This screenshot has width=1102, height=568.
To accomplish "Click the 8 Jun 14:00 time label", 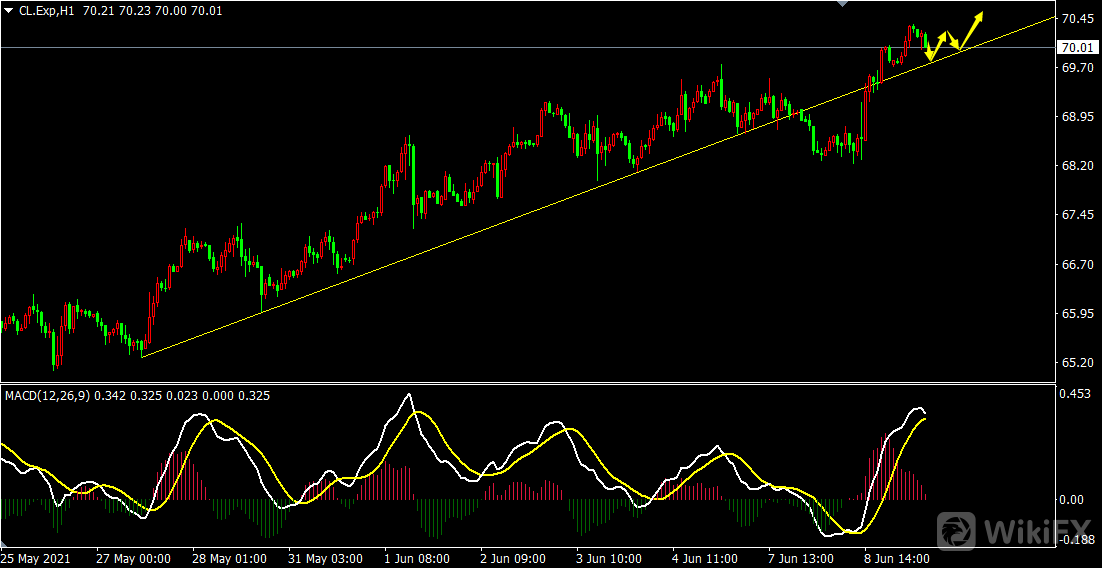I will click(x=896, y=558).
